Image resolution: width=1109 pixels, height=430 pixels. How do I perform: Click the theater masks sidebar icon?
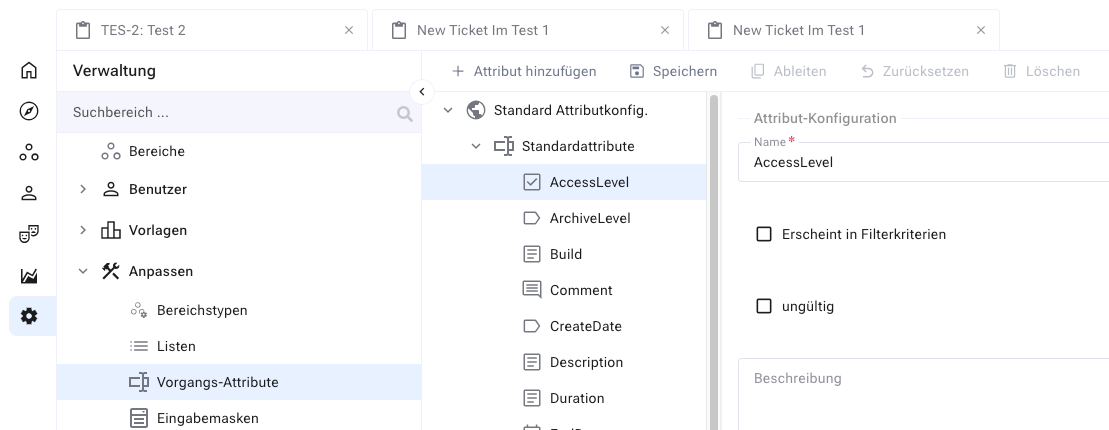tap(29, 234)
